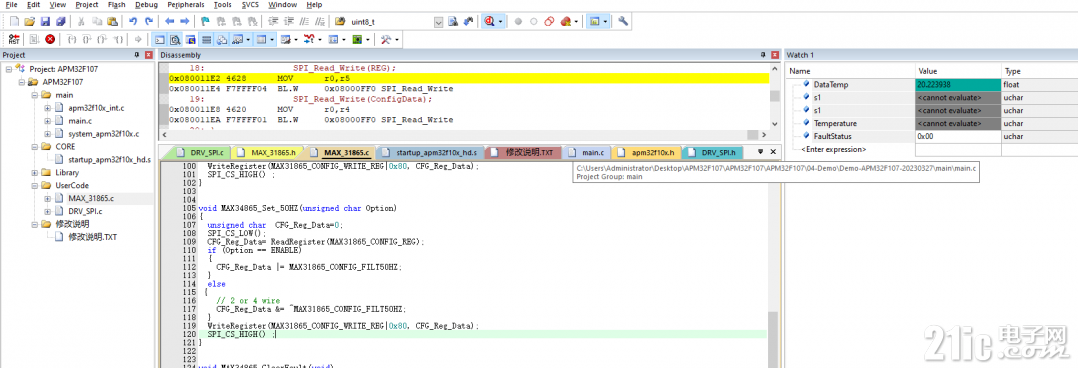Expand apm32f10x_int.c in project tree

pos(47,108)
